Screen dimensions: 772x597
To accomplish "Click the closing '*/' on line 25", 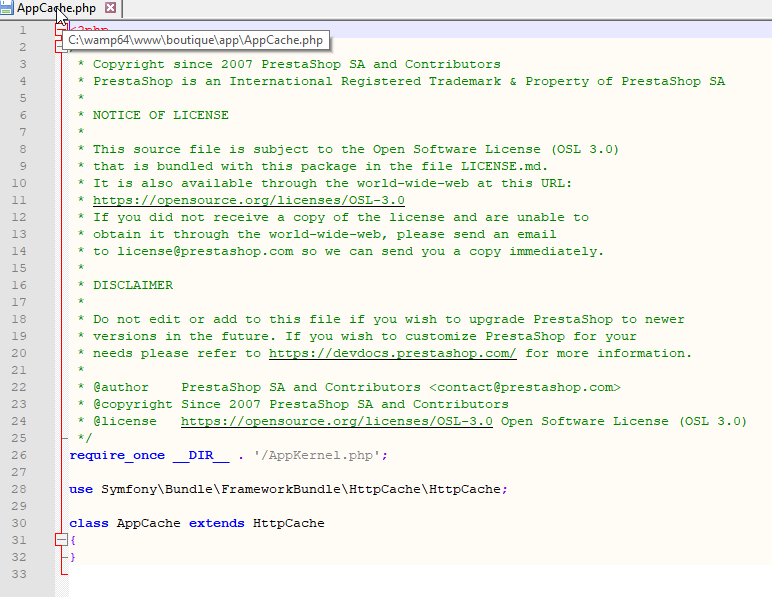I will coord(85,438).
